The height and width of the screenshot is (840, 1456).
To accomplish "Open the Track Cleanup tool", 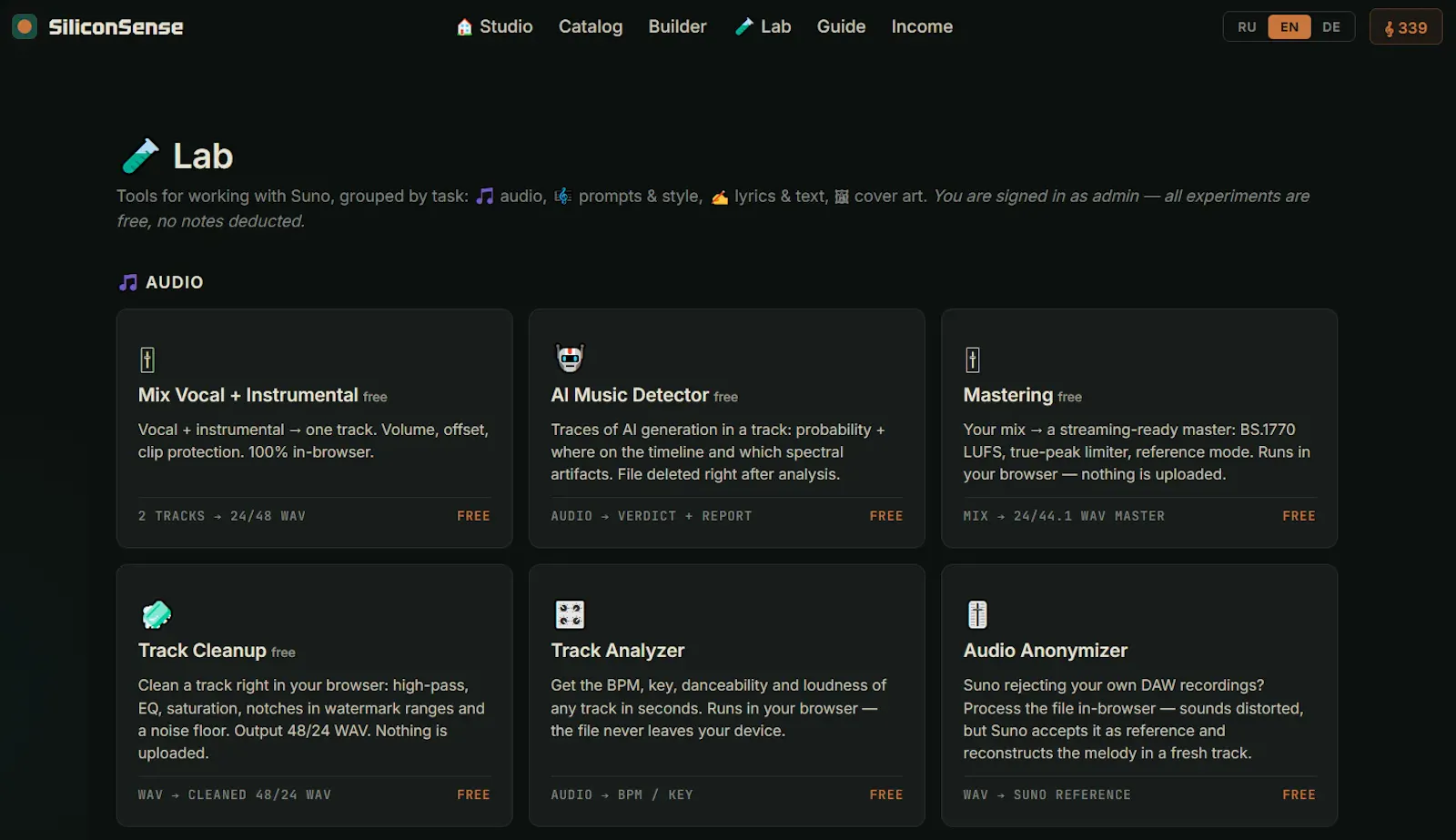I will tap(314, 695).
